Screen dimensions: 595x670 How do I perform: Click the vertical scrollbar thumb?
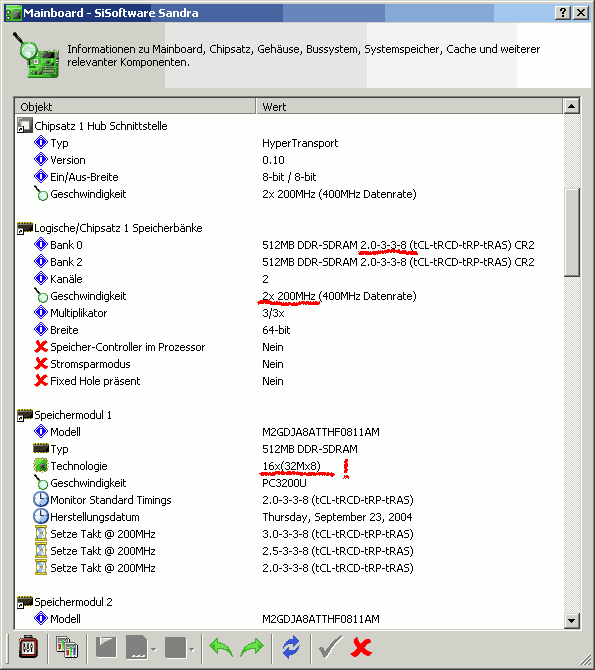(x=571, y=232)
